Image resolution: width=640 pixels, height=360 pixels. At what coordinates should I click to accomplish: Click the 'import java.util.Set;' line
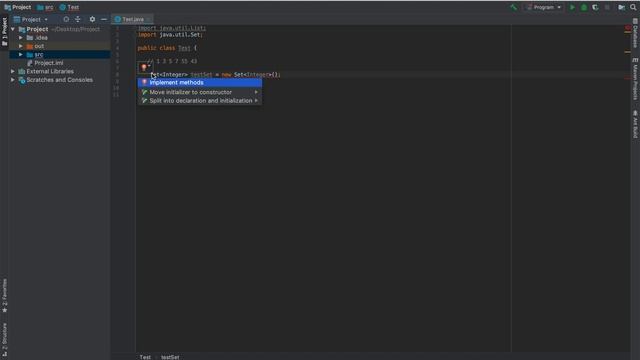pos(170,35)
